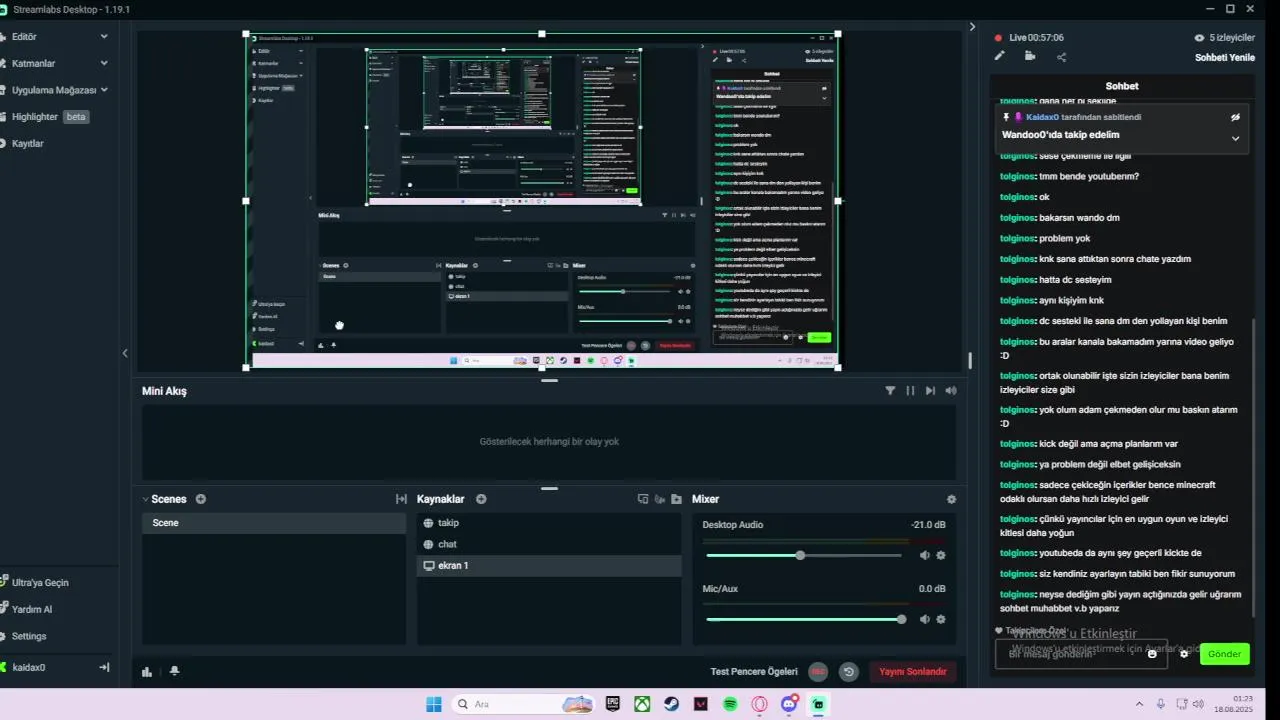Open Mic/Aux settings gear
This screenshot has width=1280, height=720.
click(941, 619)
